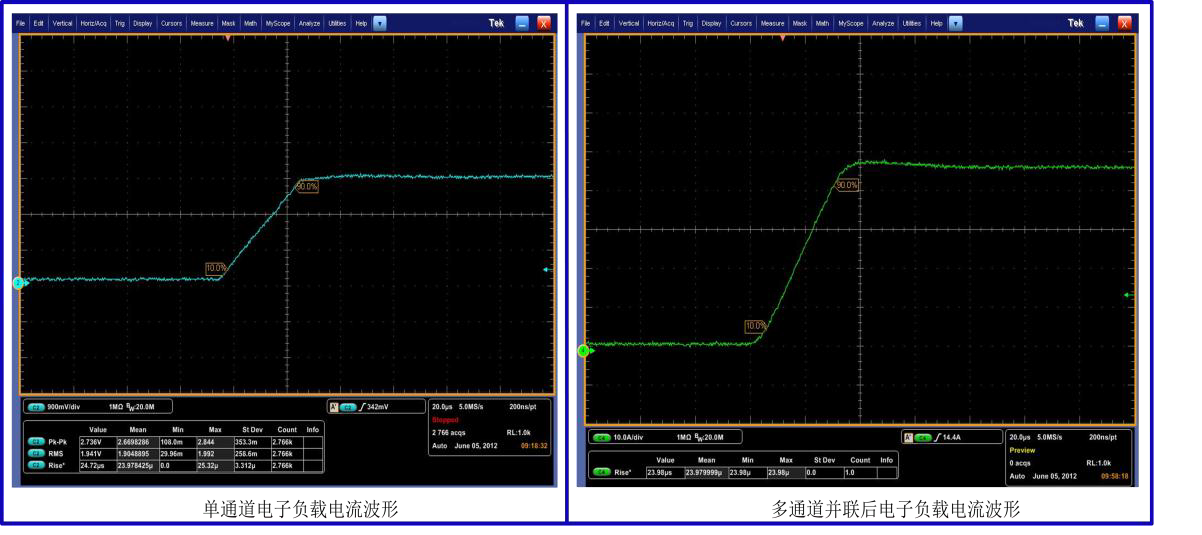This screenshot has height=535, width=1202.
Task: Open the dropdown arrow after Help in the right window
Action: pos(954,23)
